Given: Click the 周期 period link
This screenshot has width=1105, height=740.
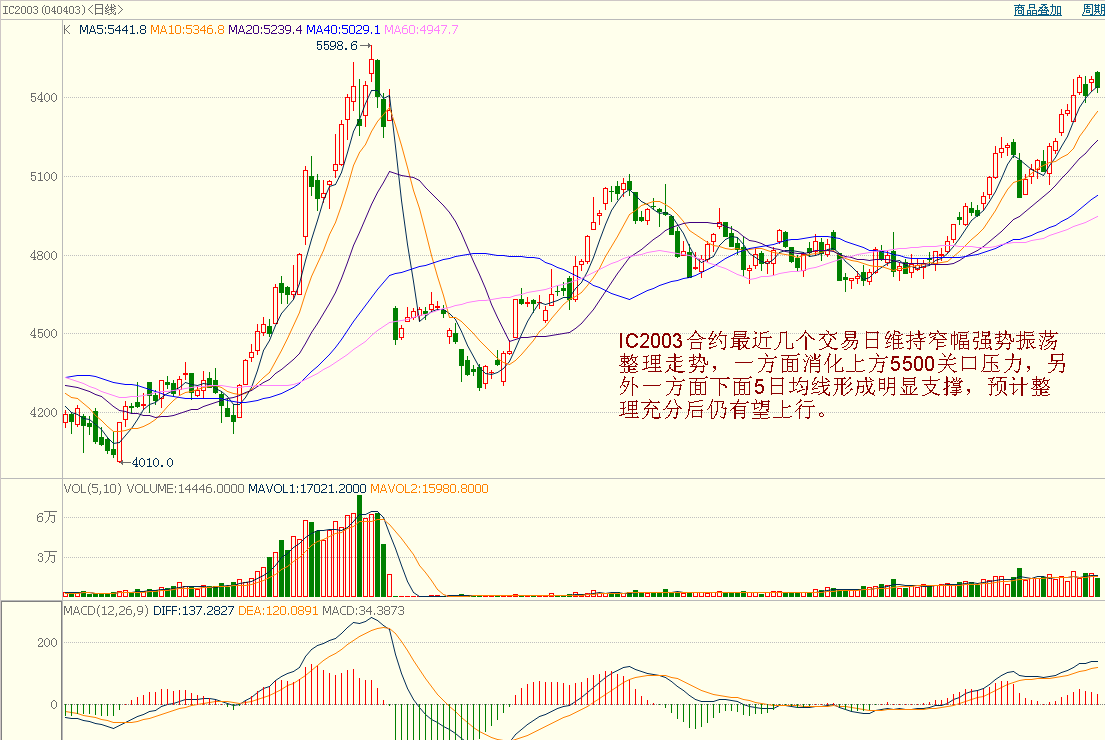Looking at the screenshot, I should (1092, 10).
